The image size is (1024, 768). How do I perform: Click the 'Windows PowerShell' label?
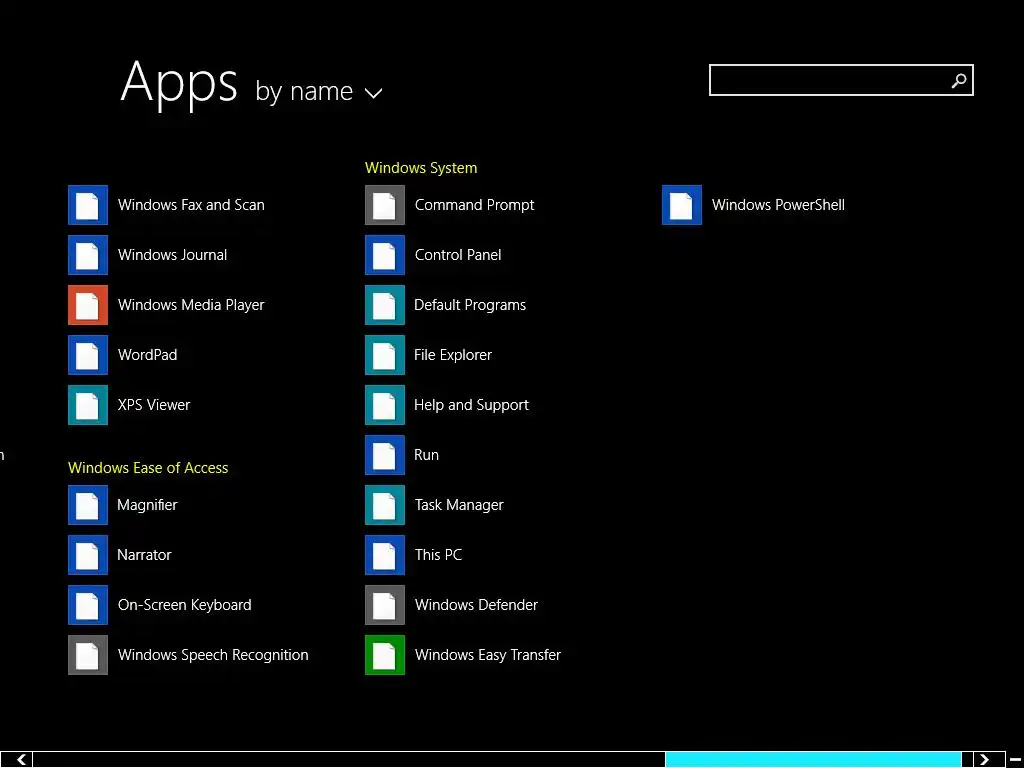coord(778,205)
